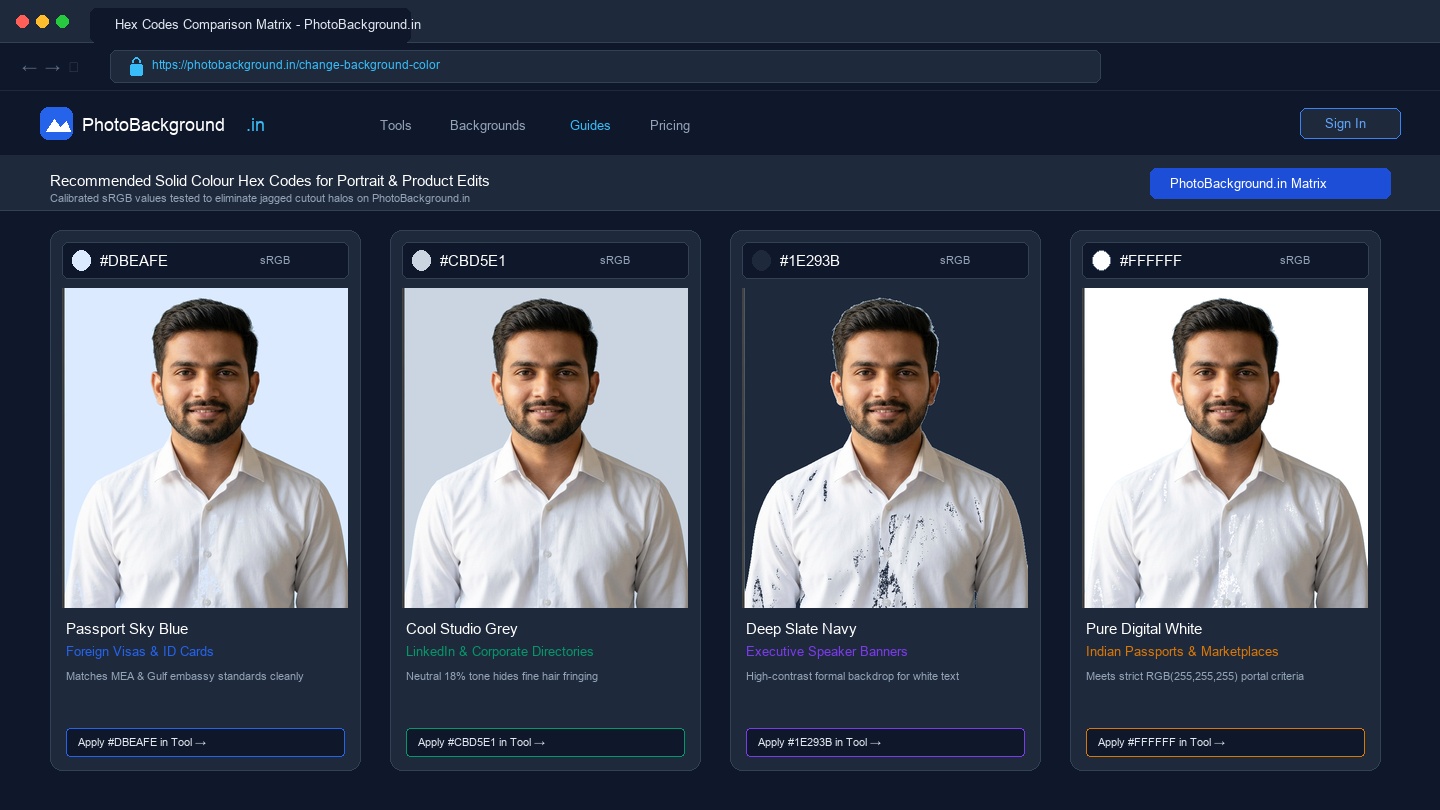Screen dimensions: 1440x810
Task: Click the #1E293B navy colour swatch
Action: (x=761, y=260)
